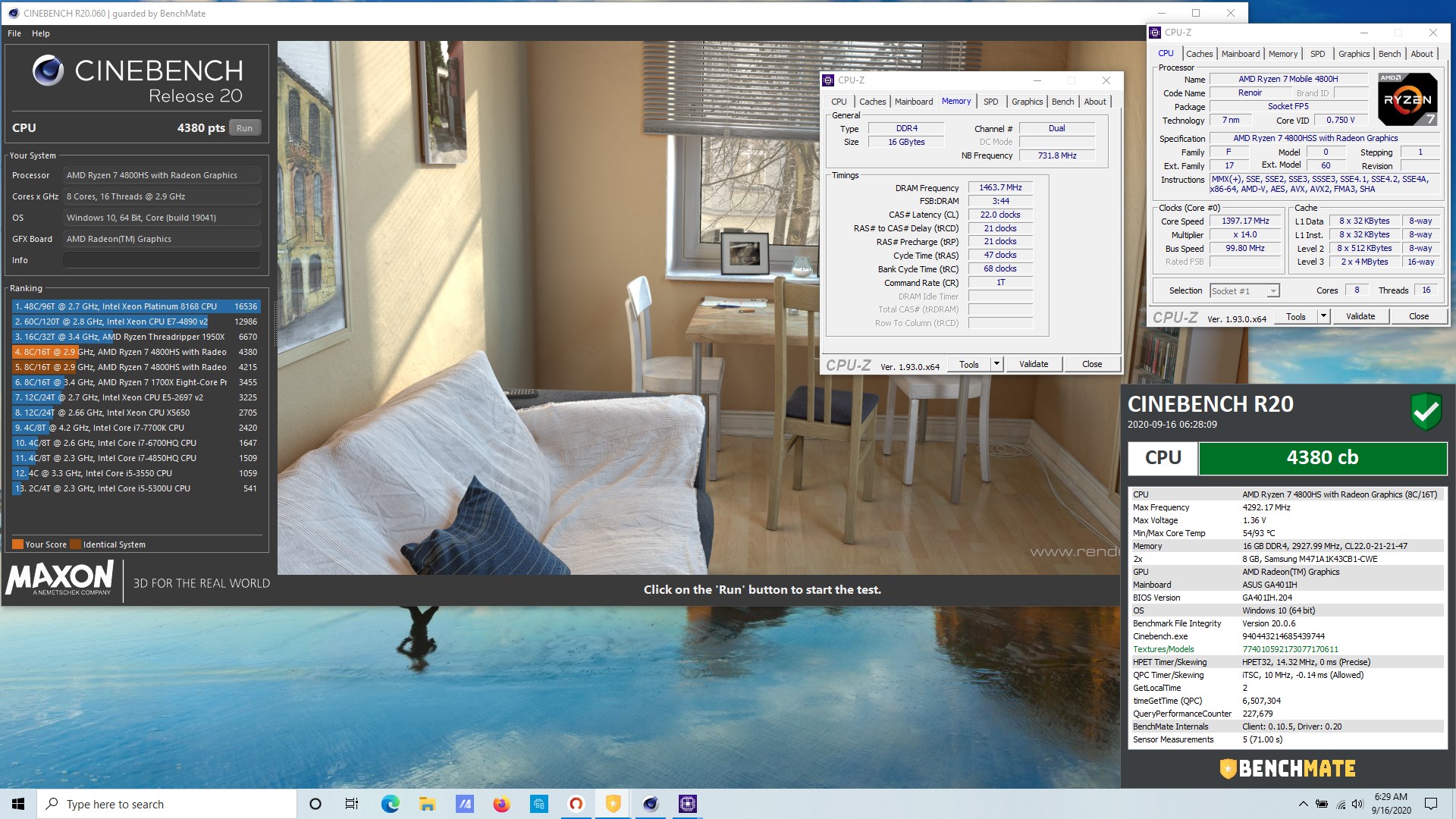The width and height of the screenshot is (1456, 819).
Task: Click the volume speaker icon
Action: (1357, 804)
